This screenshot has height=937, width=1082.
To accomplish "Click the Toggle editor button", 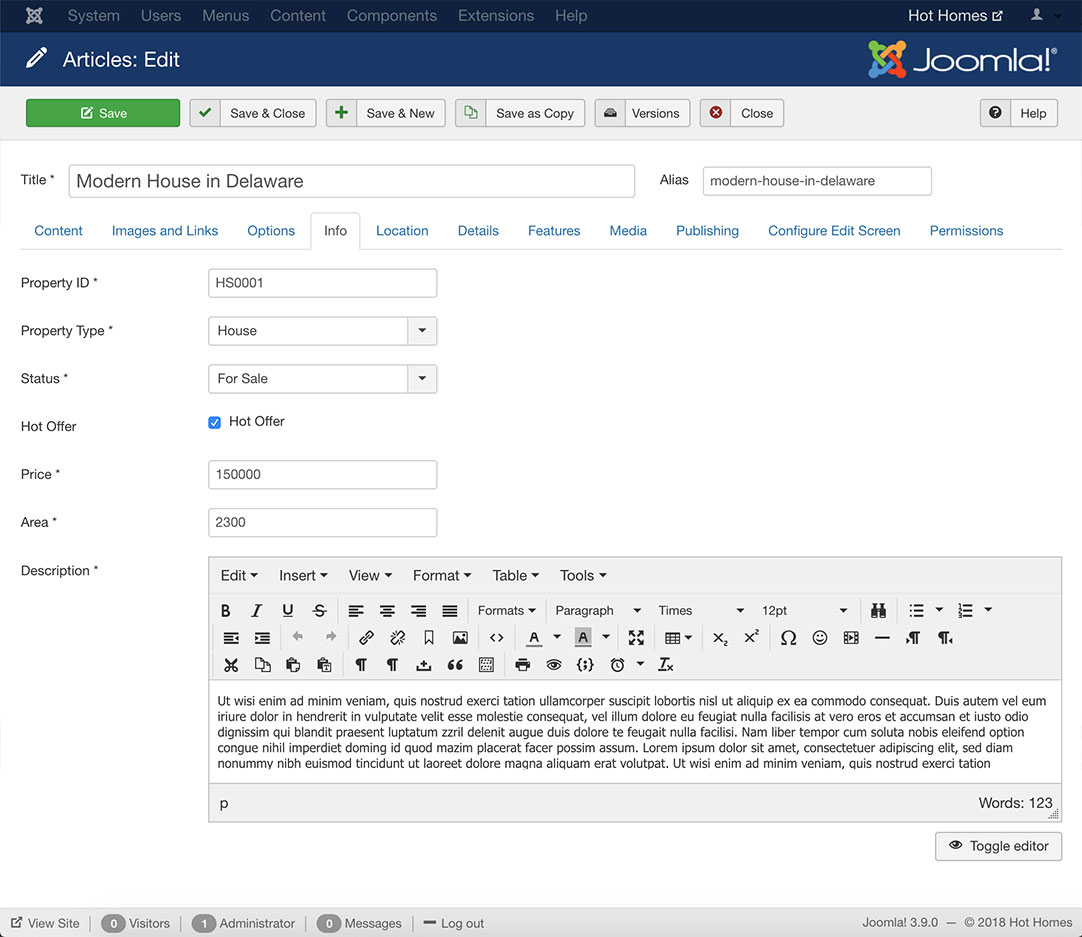I will (998, 846).
